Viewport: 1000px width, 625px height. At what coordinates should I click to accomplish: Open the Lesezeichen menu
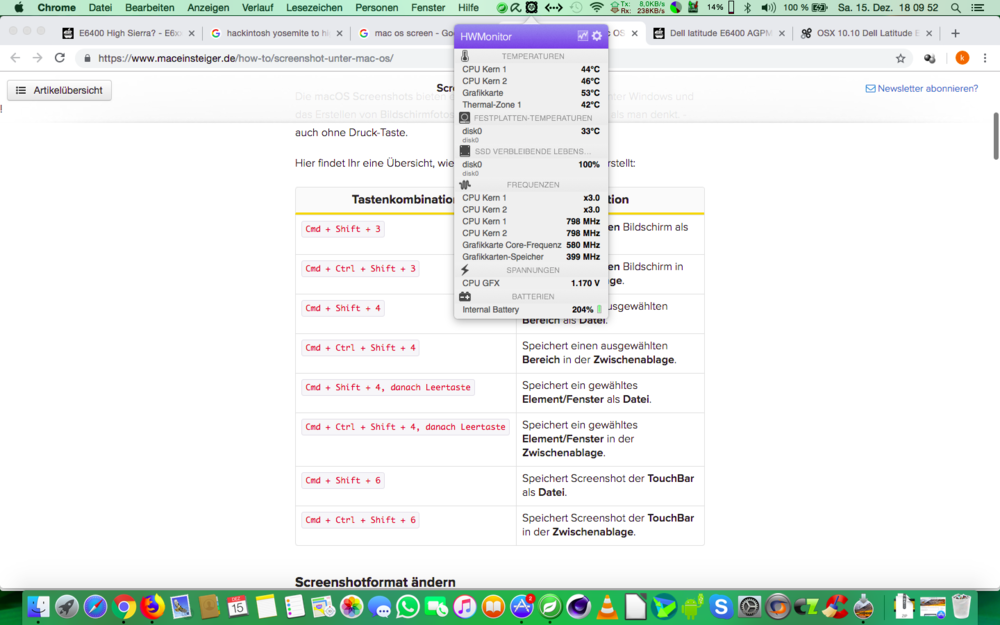coord(314,7)
